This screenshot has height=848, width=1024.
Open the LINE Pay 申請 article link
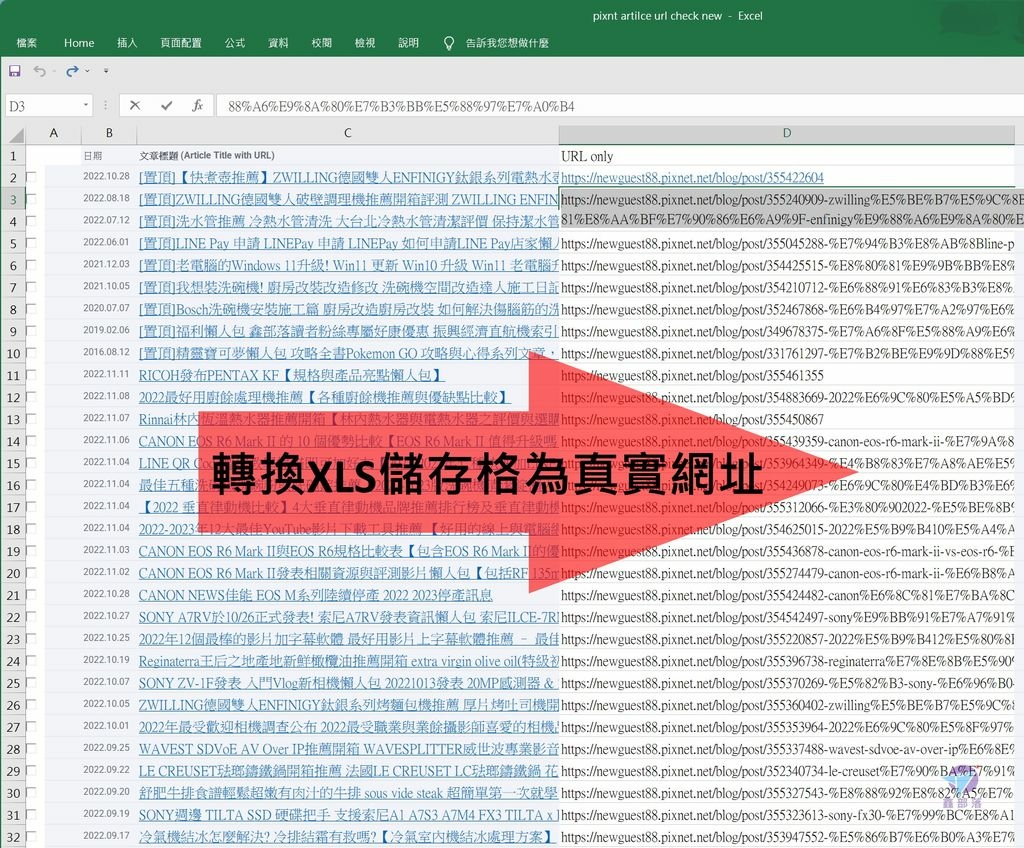[349, 243]
